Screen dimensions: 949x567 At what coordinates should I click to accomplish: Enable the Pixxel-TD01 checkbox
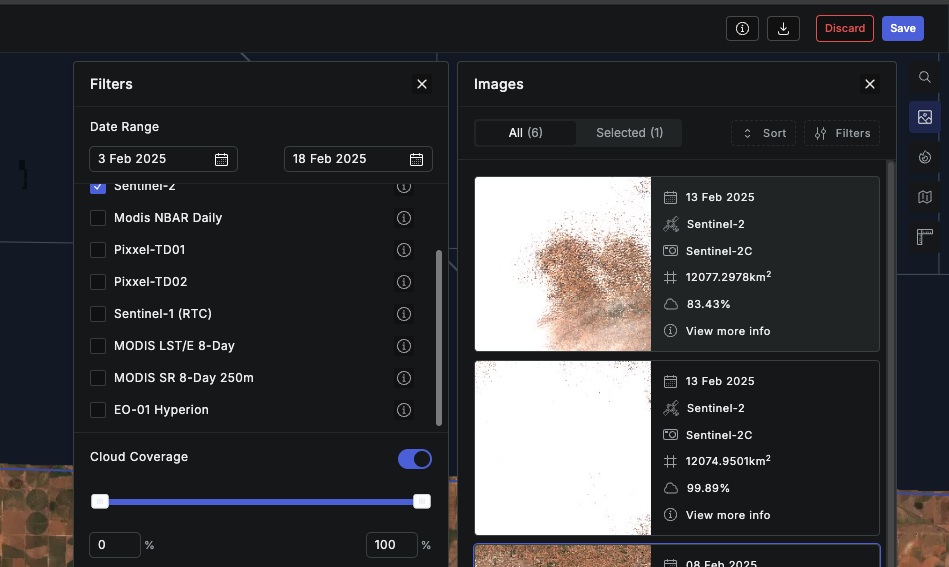(97, 250)
